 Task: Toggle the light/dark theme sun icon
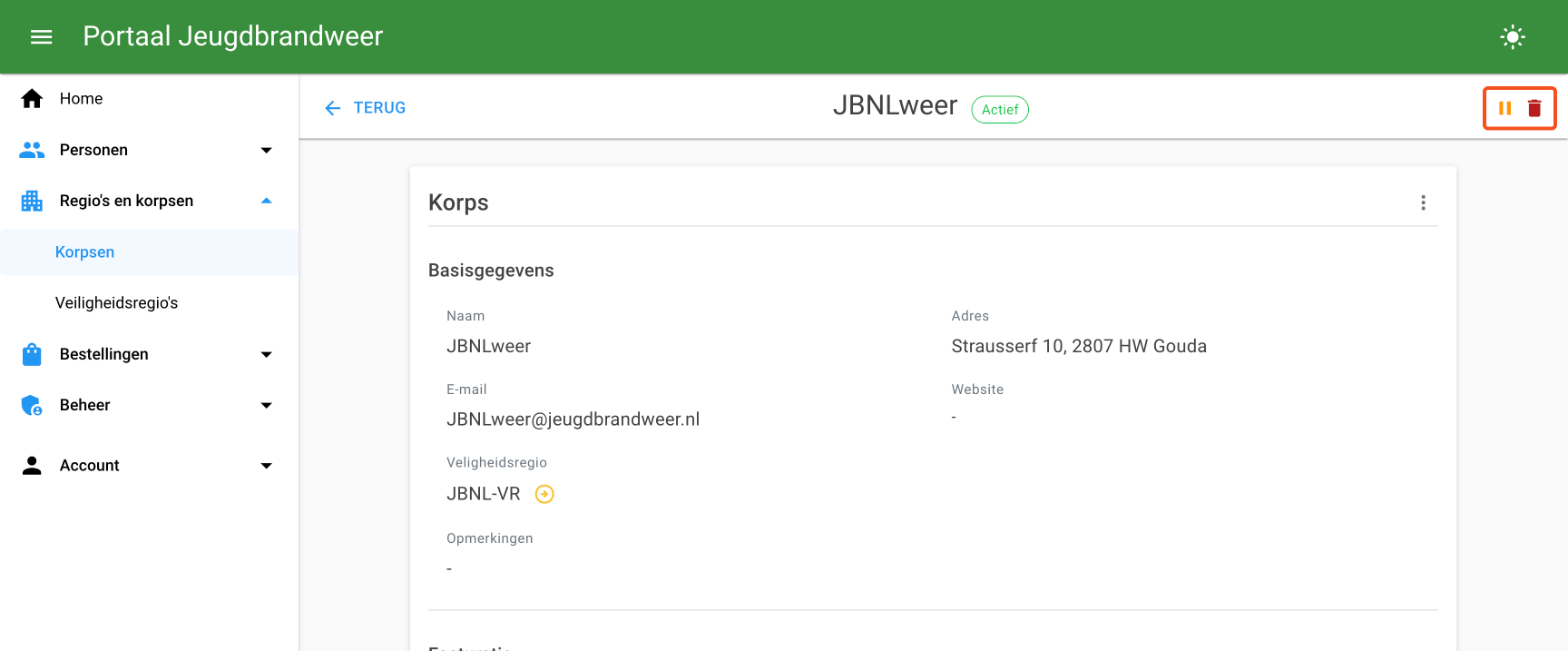pos(1512,38)
